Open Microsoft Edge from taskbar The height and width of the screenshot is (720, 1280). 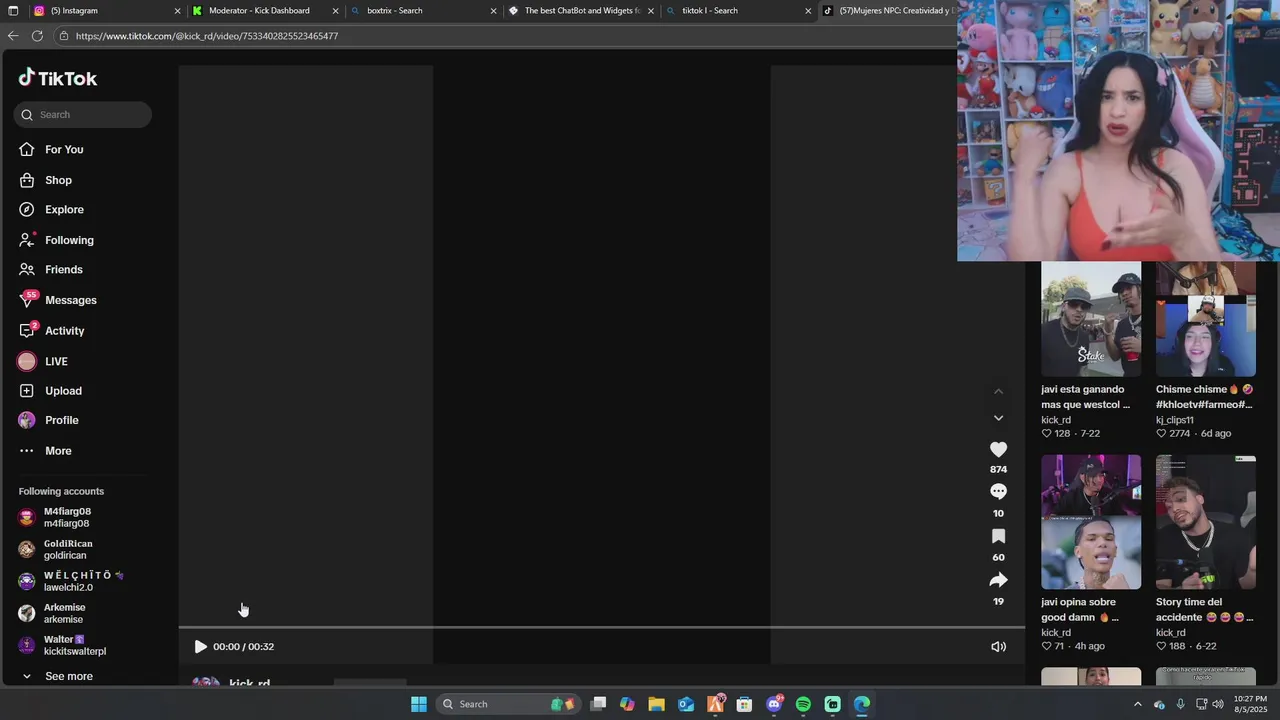pos(862,704)
